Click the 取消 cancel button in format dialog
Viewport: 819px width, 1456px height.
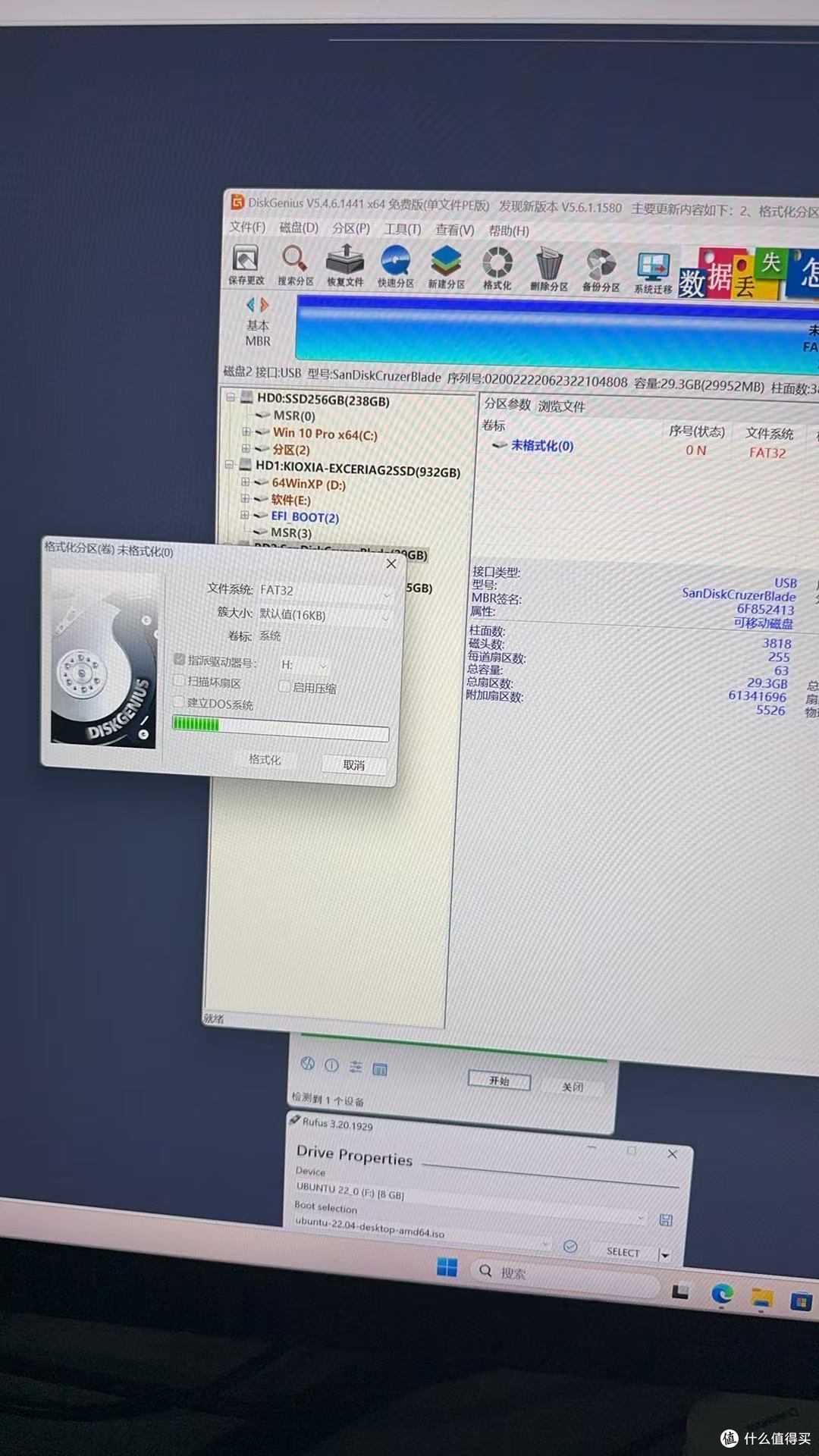(x=353, y=765)
